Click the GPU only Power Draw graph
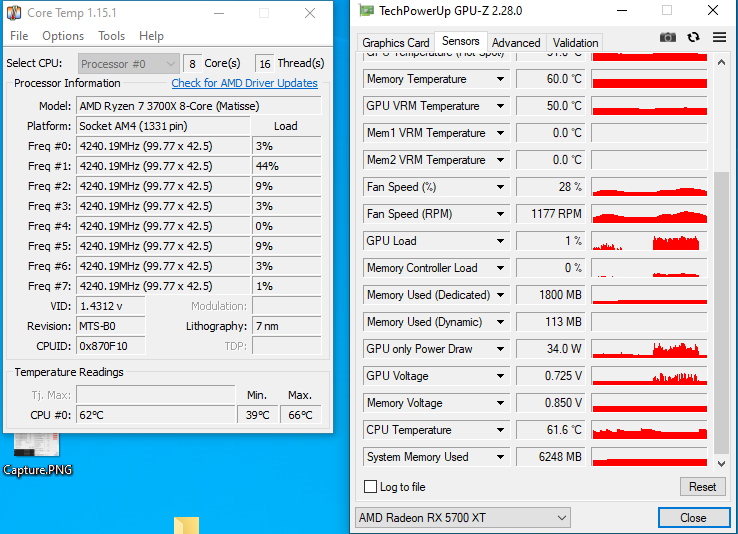This screenshot has height=534, width=738. coord(650,349)
